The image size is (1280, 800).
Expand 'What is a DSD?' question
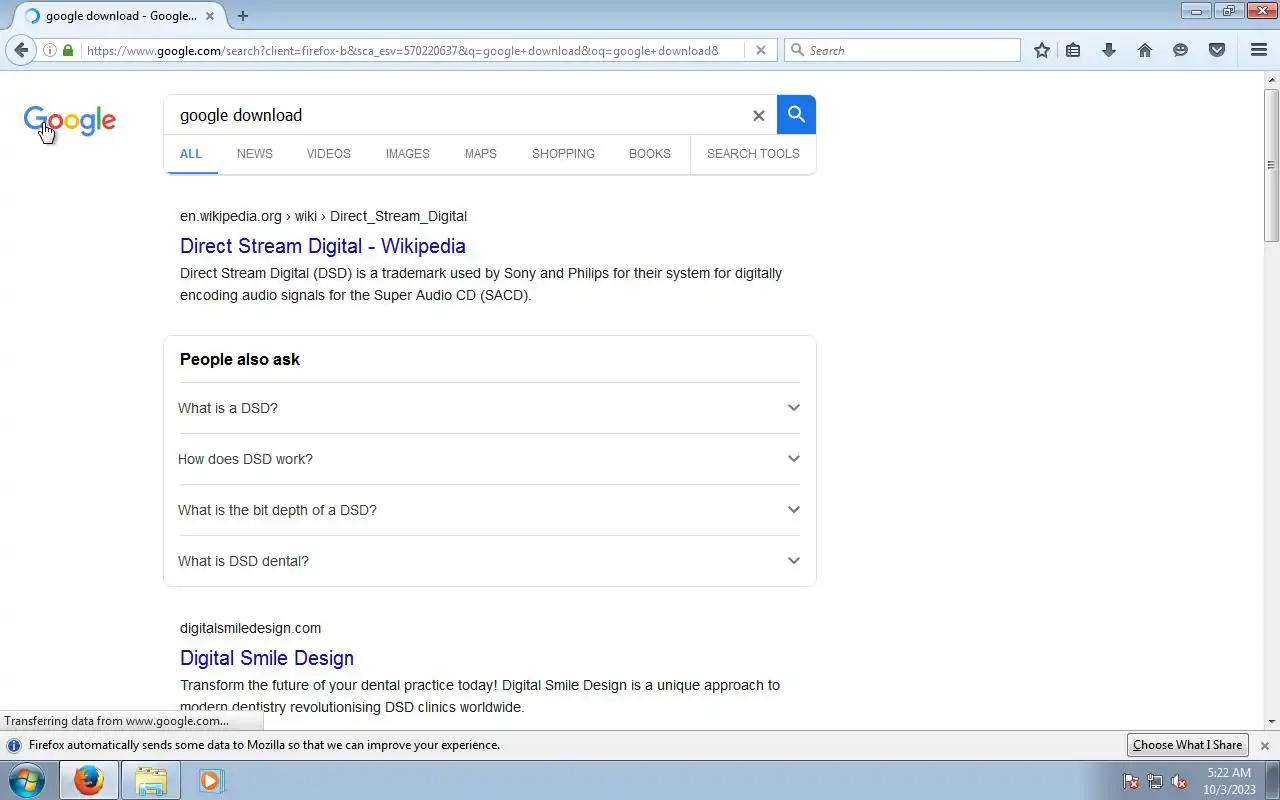[x=490, y=408]
